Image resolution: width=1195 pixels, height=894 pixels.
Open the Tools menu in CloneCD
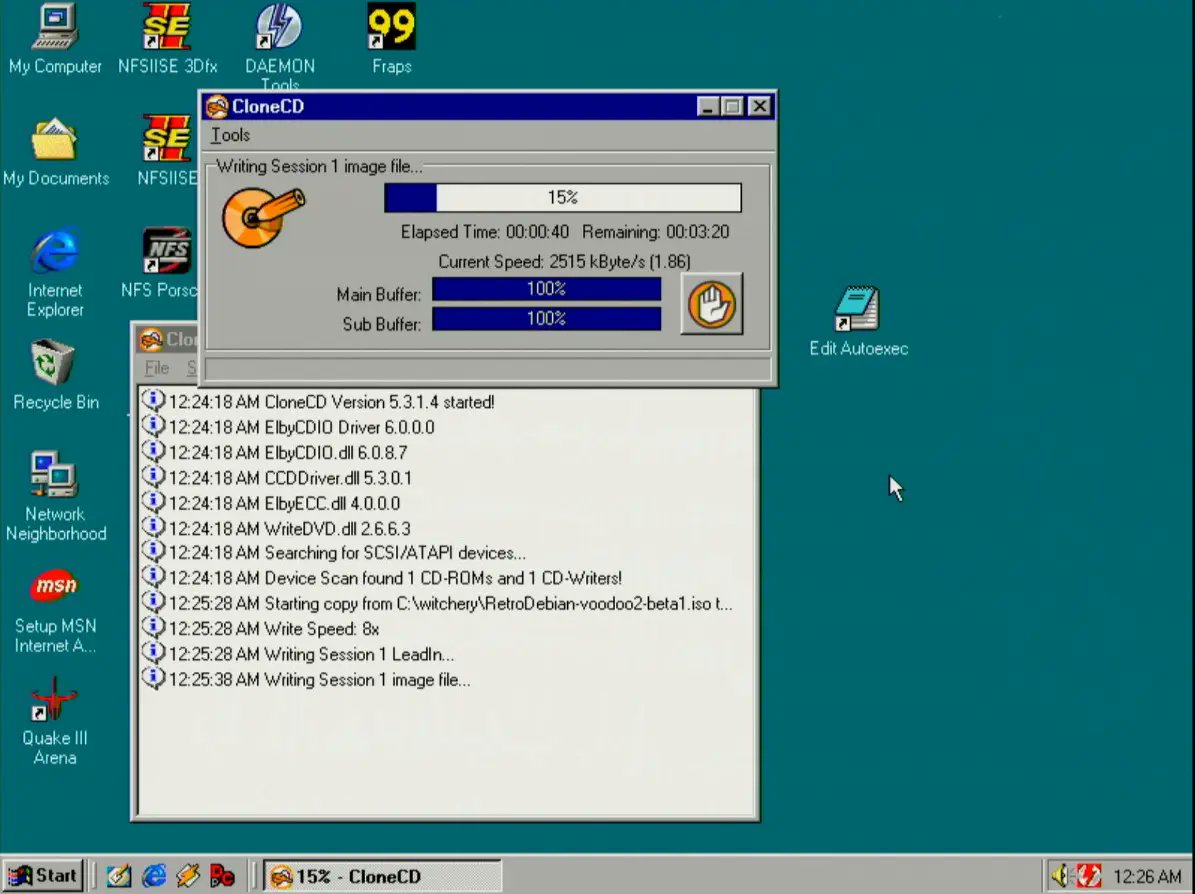[x=230, y=135]
